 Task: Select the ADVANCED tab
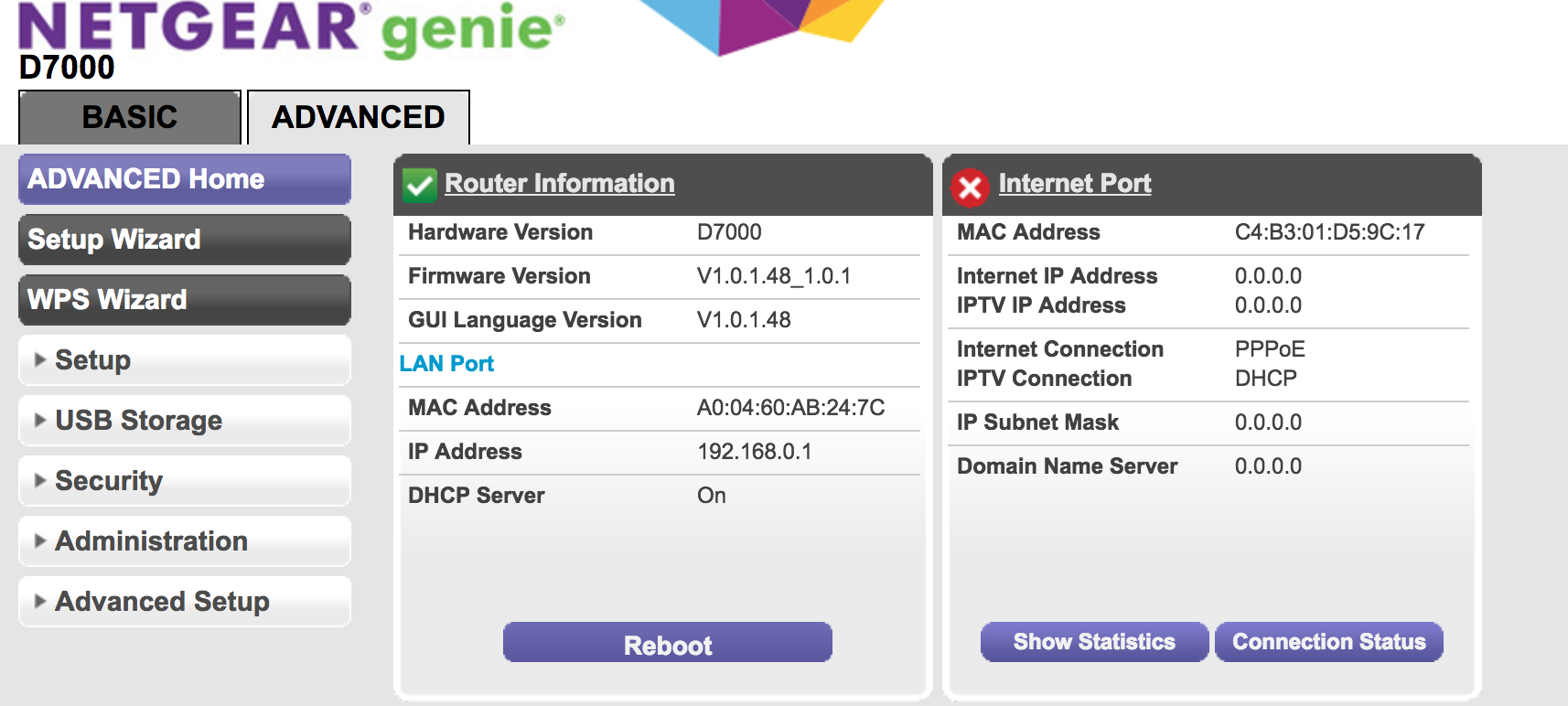tap(358, 117)
